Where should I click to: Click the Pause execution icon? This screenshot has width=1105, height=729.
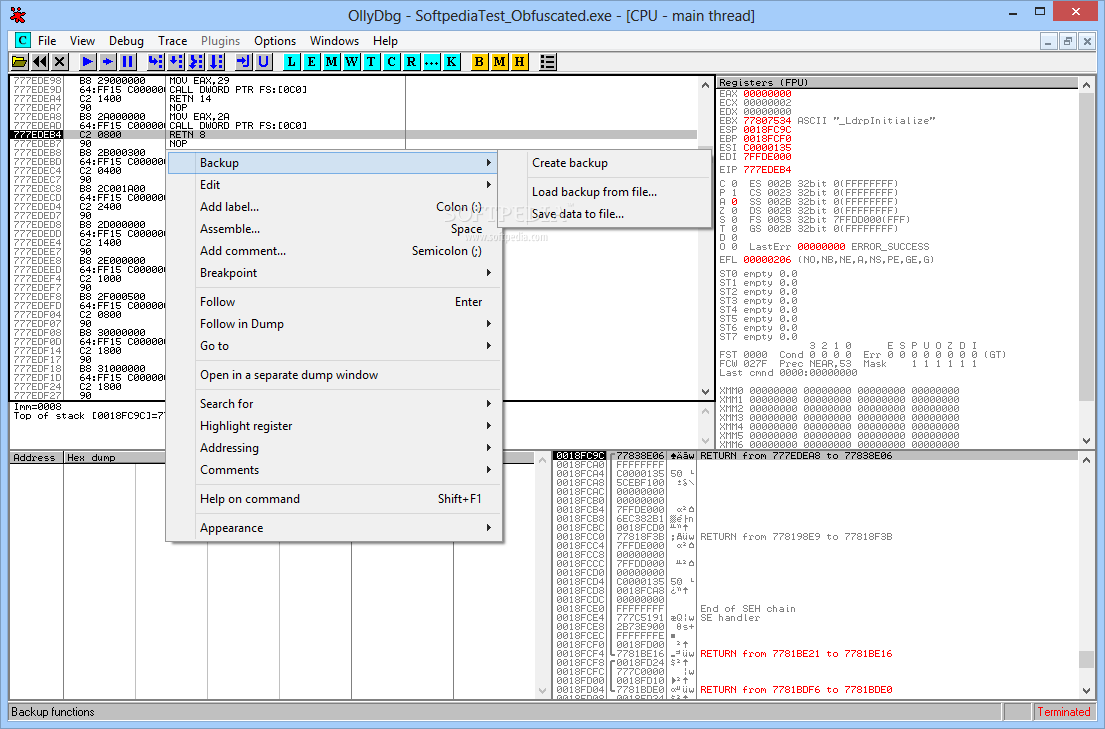click(128, 62)
